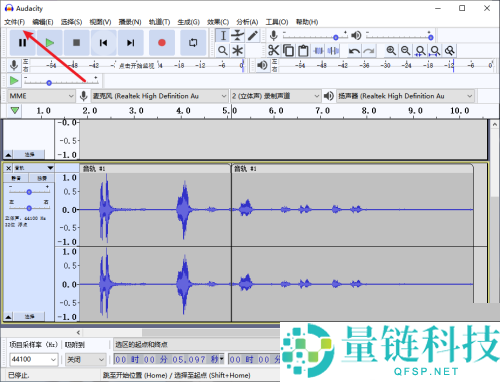Image resolution: width=500 pixels, height=382 pixels.
Task: Open the 分析(A) menu
Action: 247,22
